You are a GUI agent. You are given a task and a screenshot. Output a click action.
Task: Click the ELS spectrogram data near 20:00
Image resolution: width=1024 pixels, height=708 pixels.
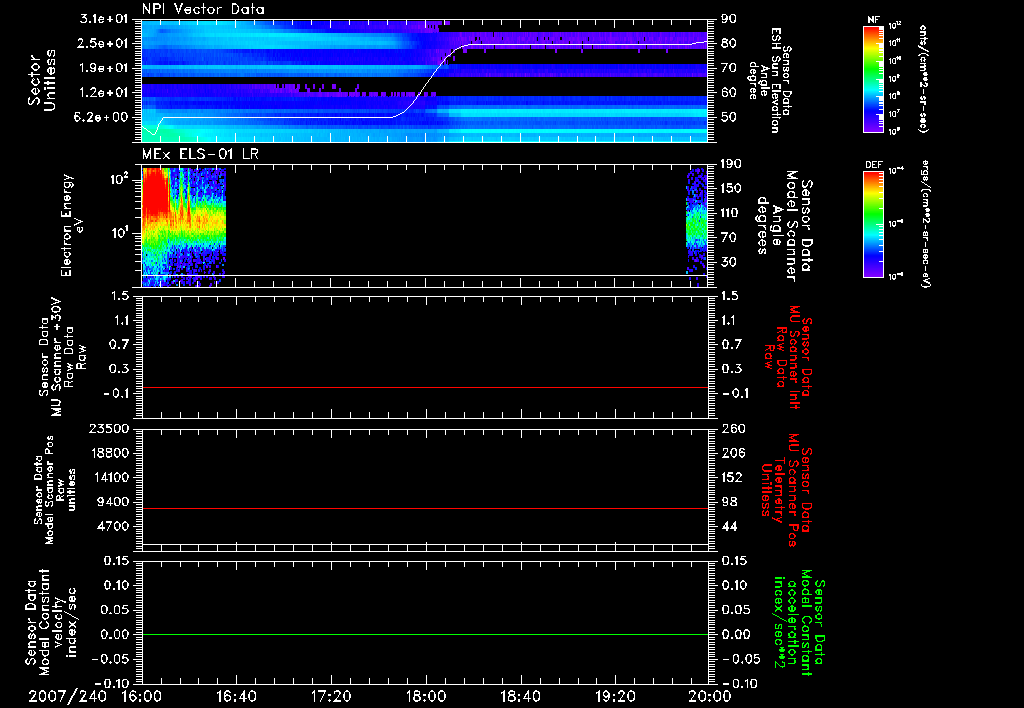click(x=697, y=225)
